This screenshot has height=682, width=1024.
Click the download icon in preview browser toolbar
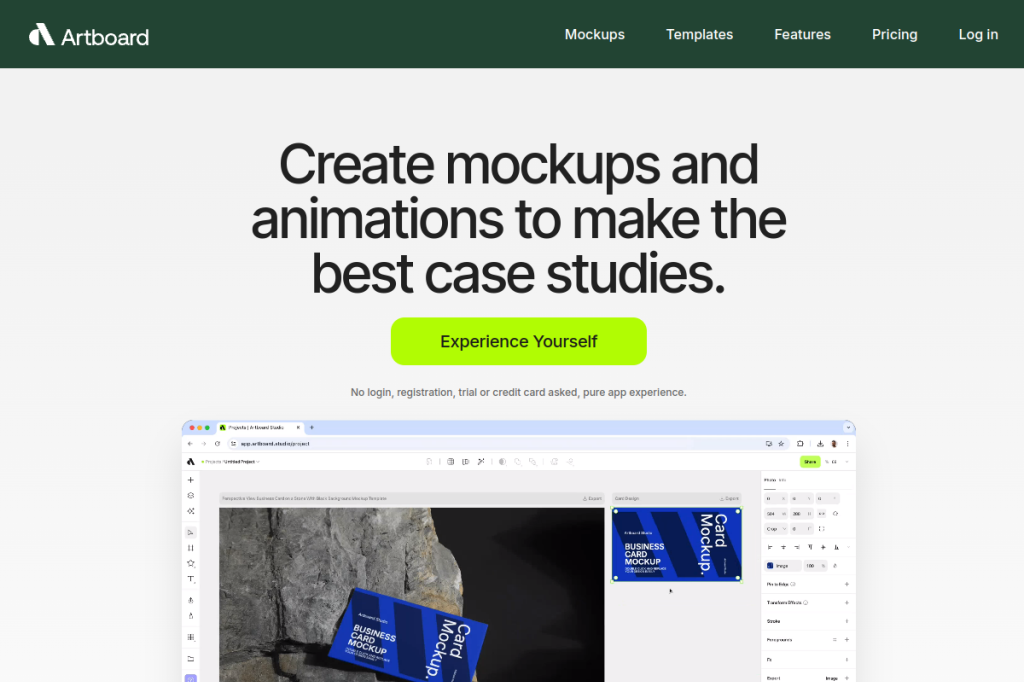820,444
